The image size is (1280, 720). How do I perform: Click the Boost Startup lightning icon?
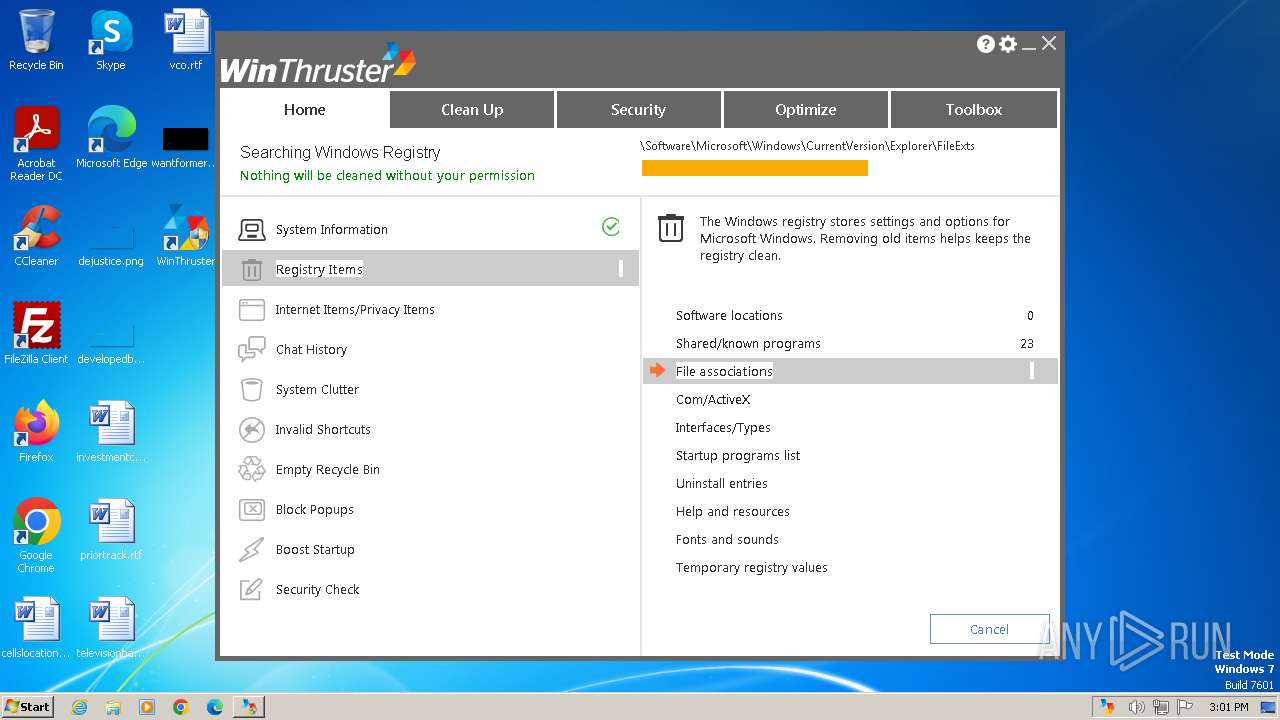(x=251, y=550)
